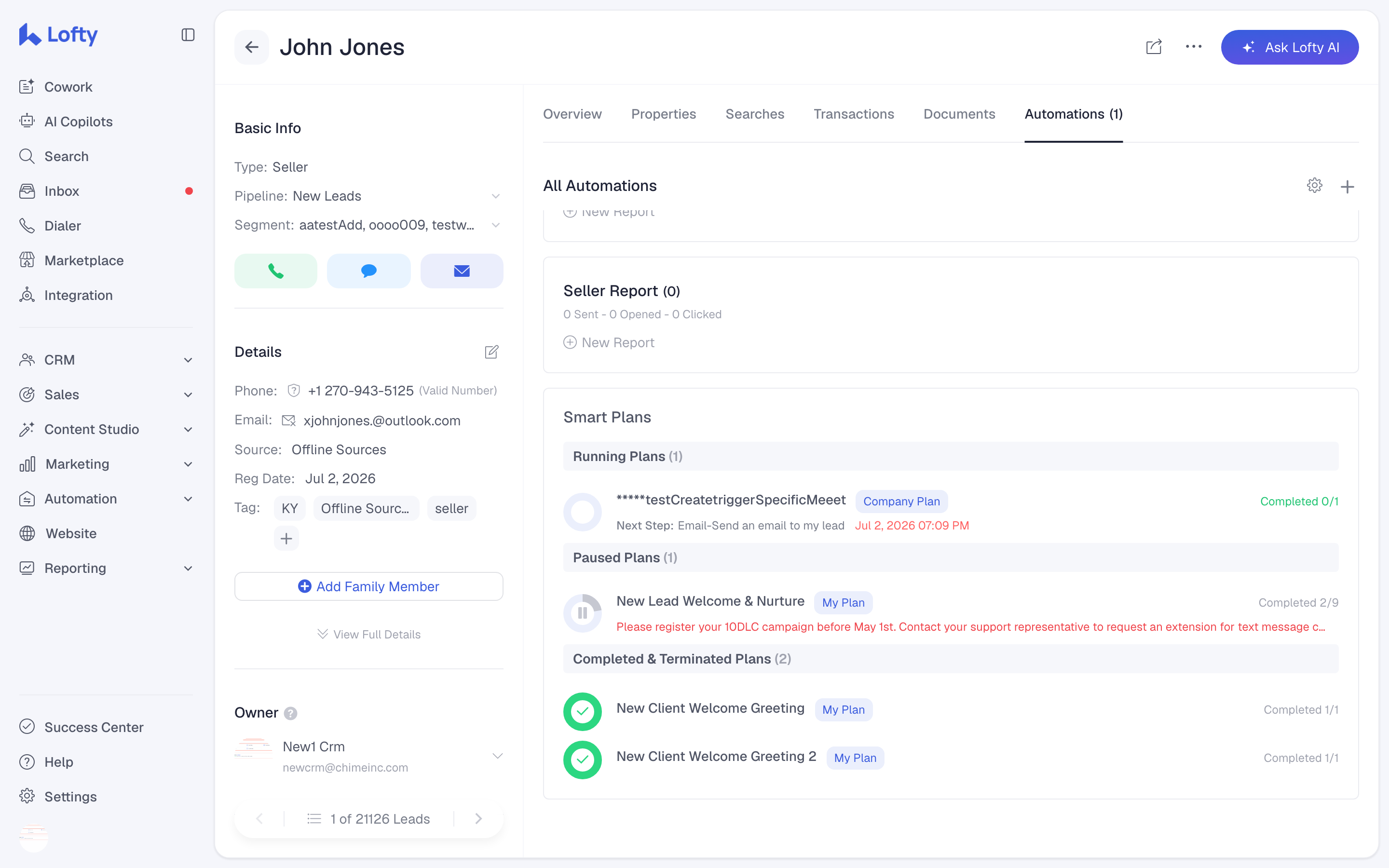Viewport: 1389px width, 868px height.
Task: Send a text with chat bubble button
Action: coord(368,271)
